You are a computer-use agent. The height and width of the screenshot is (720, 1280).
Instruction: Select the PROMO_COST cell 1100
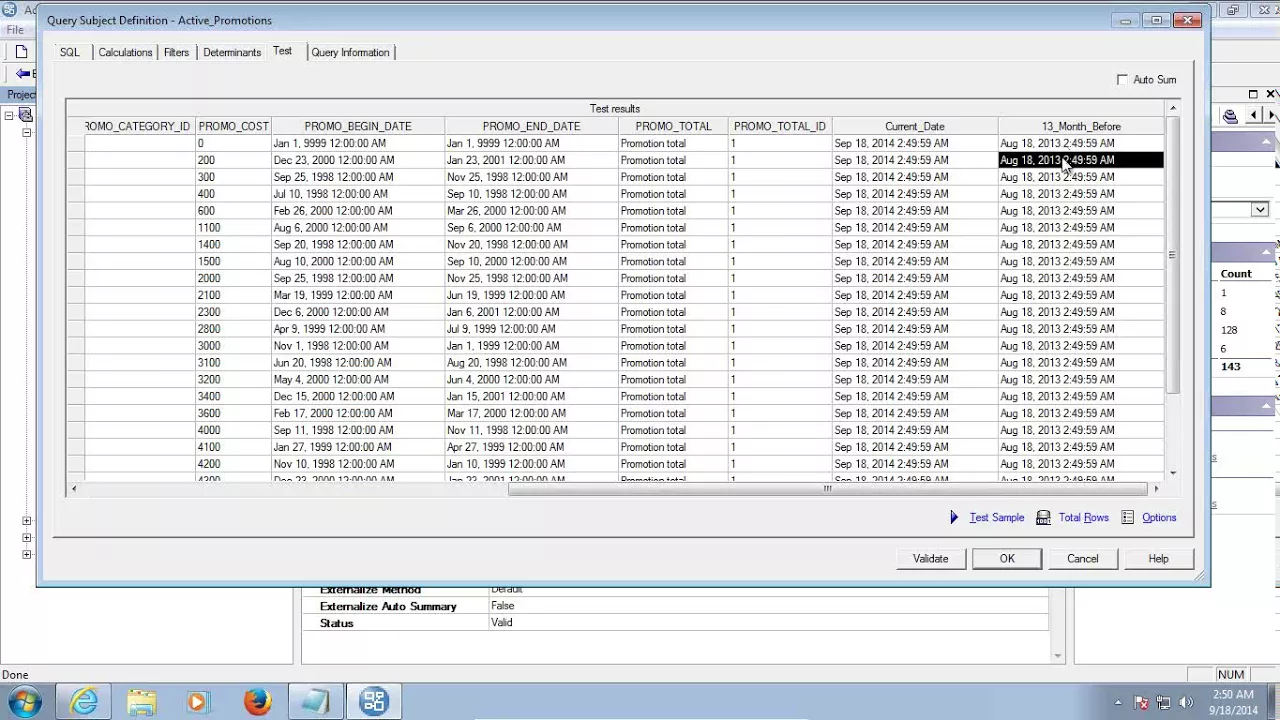(233, 227)
